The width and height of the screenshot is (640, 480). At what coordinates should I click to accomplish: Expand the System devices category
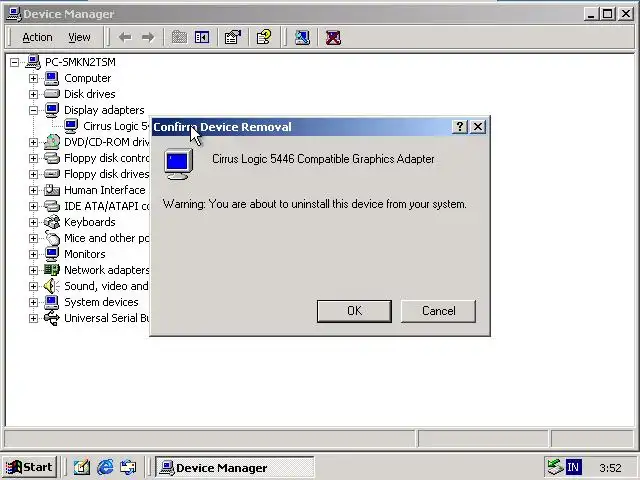click(x=33, y=302)
